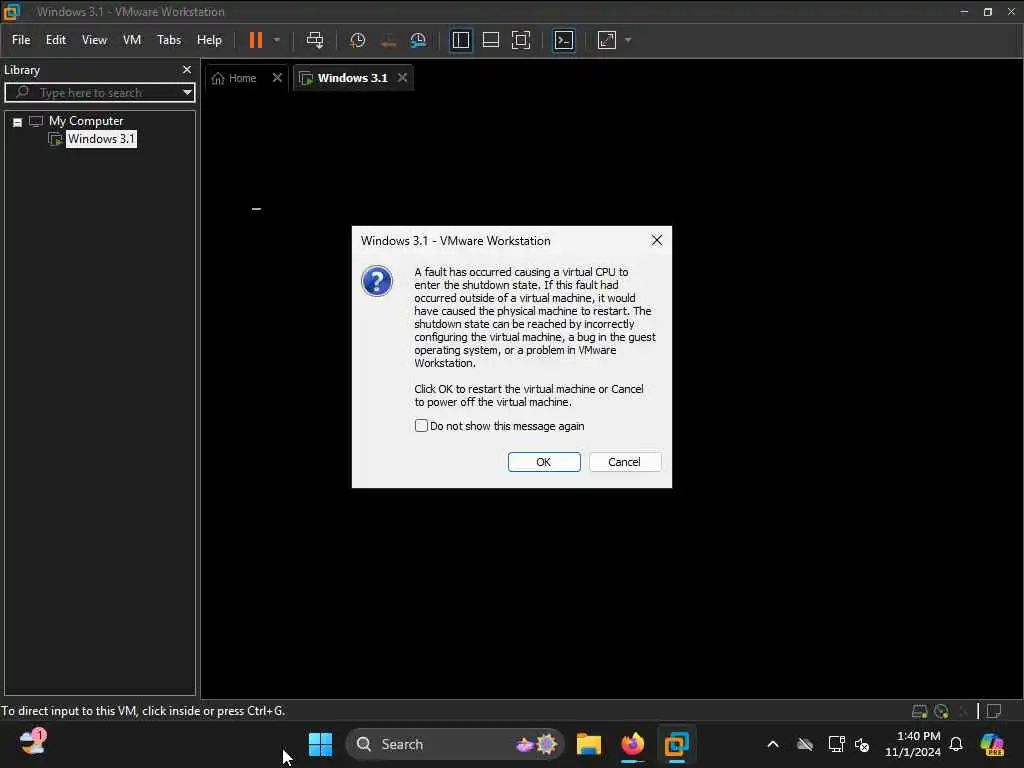The height and width of the screenshot is (768, 1024).
Task: Open the library search dropdown arrow
Action: point(187,92)
